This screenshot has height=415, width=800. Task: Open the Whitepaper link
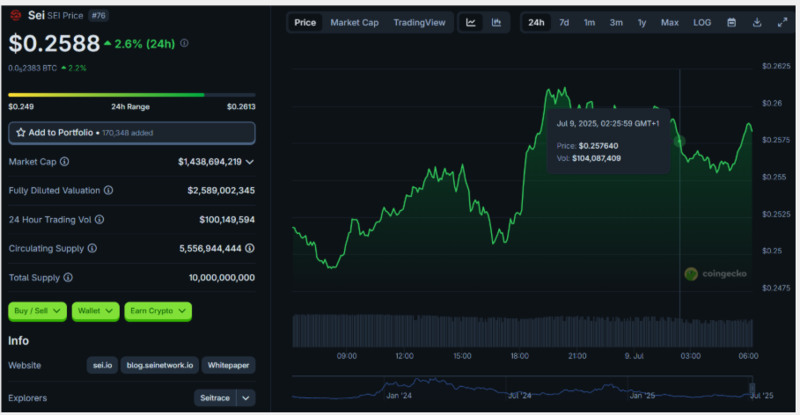coord(229,366)
